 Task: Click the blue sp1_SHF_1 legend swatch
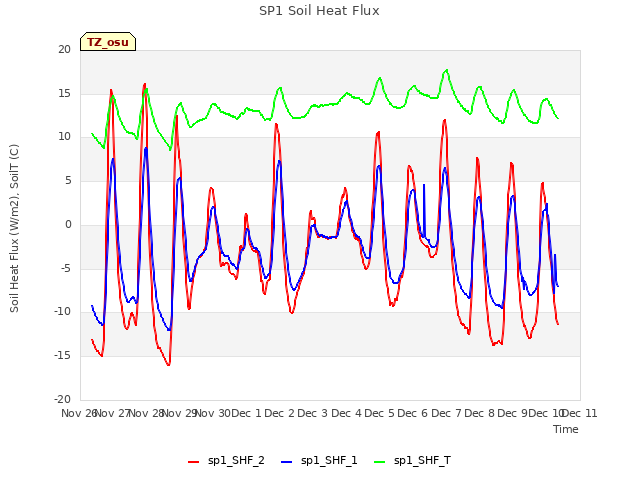click(x=287, y=462)
